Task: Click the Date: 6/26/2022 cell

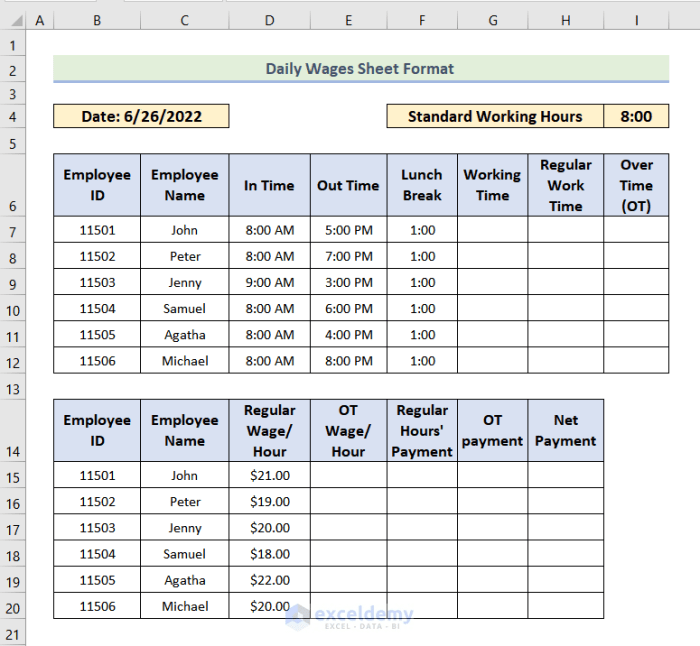Action: (141, 116)
